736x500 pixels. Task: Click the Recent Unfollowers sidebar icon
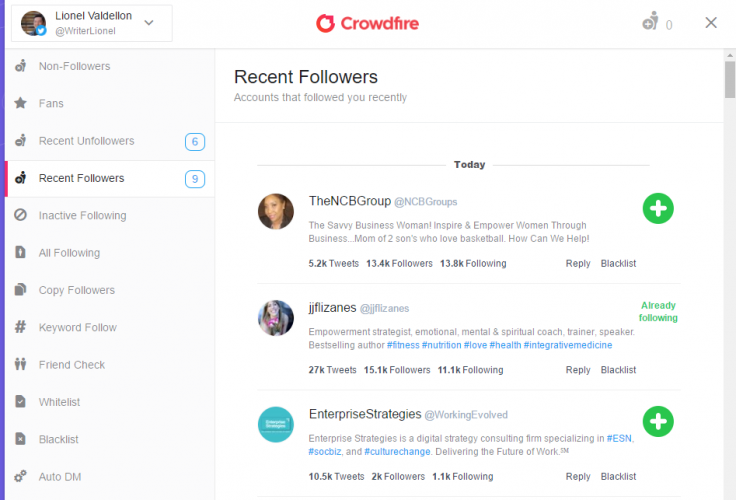point(20,140)
